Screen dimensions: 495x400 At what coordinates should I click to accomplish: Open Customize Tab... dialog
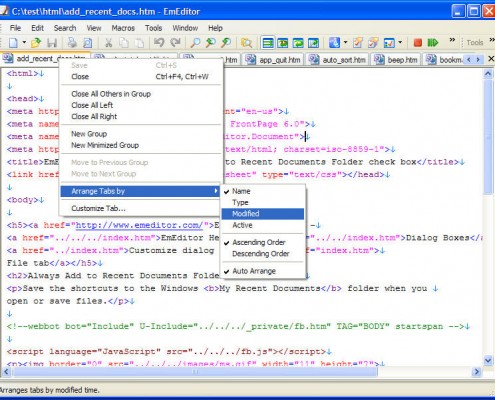[140, 209]
